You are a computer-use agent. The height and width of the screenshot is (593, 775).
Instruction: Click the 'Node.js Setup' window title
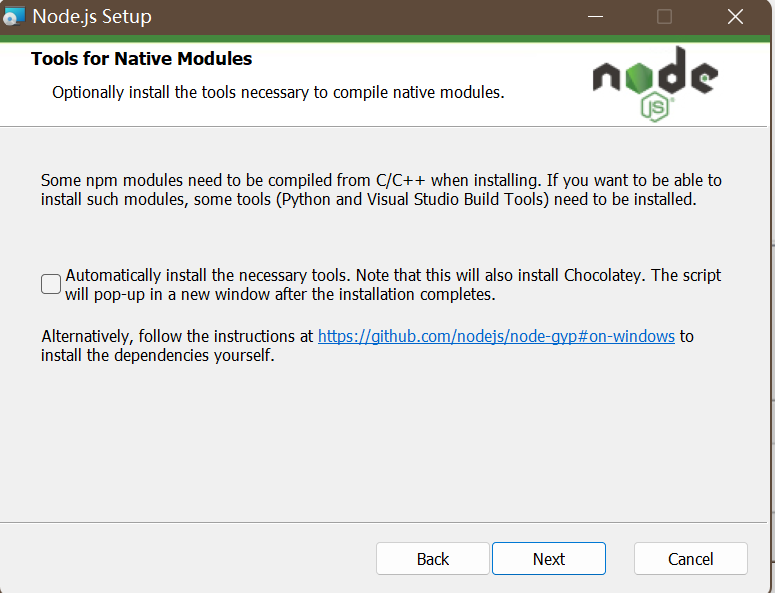coord(92,17)
